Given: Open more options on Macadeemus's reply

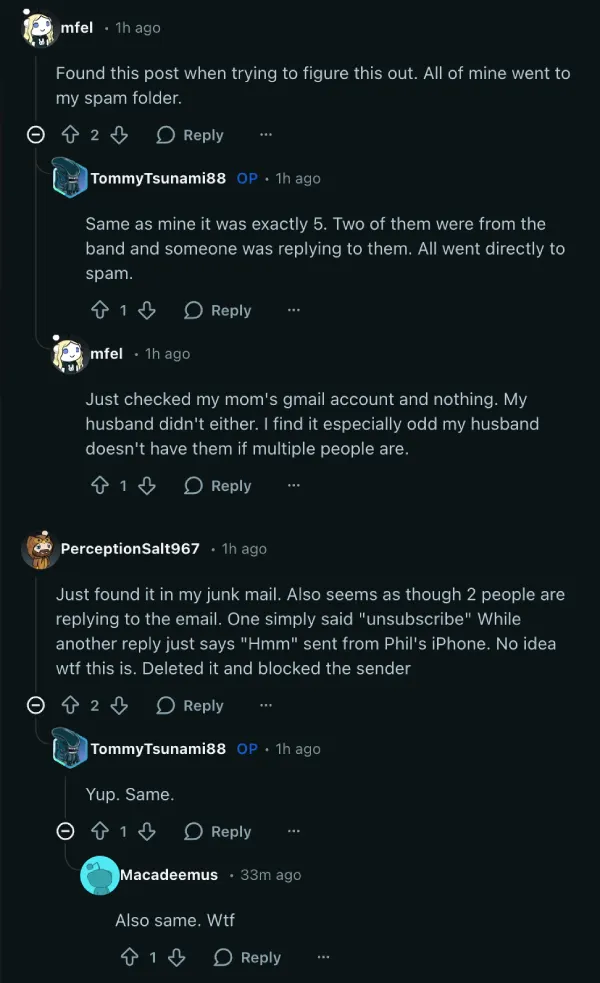Looking at the screenshot, I should (323, 958).
